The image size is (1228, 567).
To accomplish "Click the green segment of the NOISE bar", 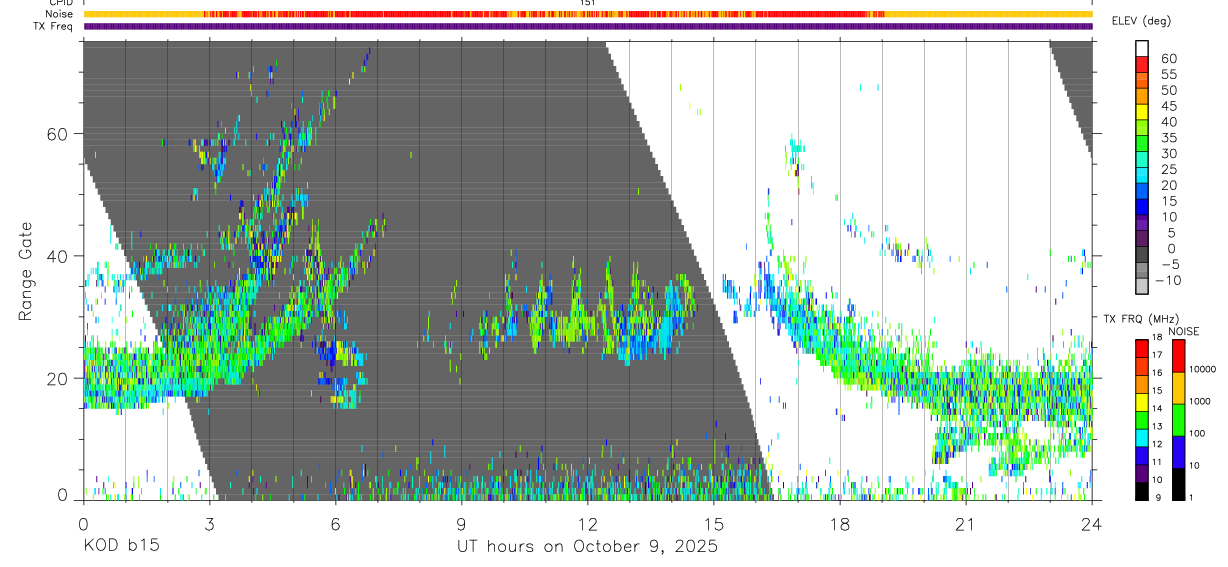I will point(1179,419).
